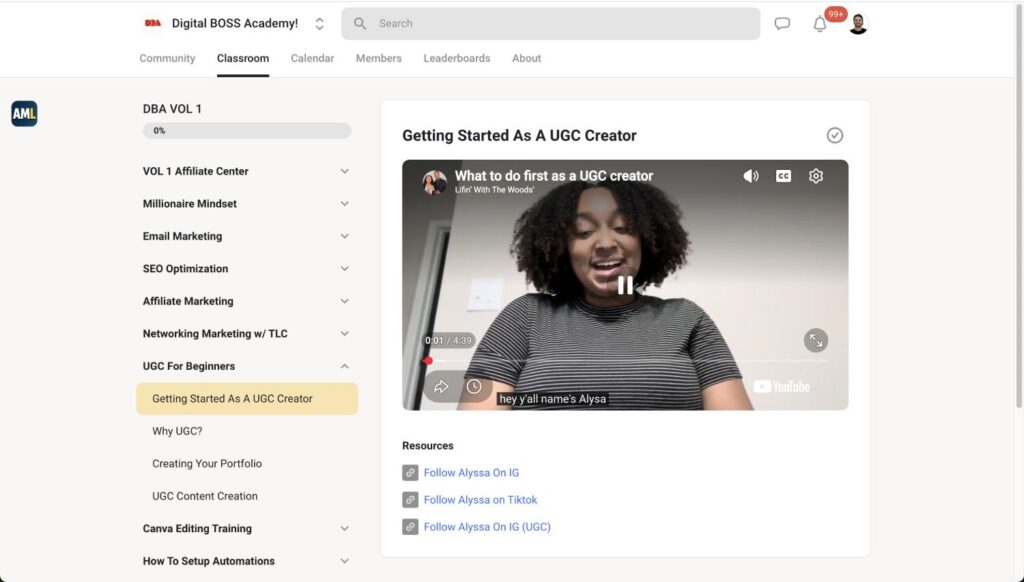Select the Classroom tab
The width and height of the screenshot is (1024, 582).
(243, 58)
